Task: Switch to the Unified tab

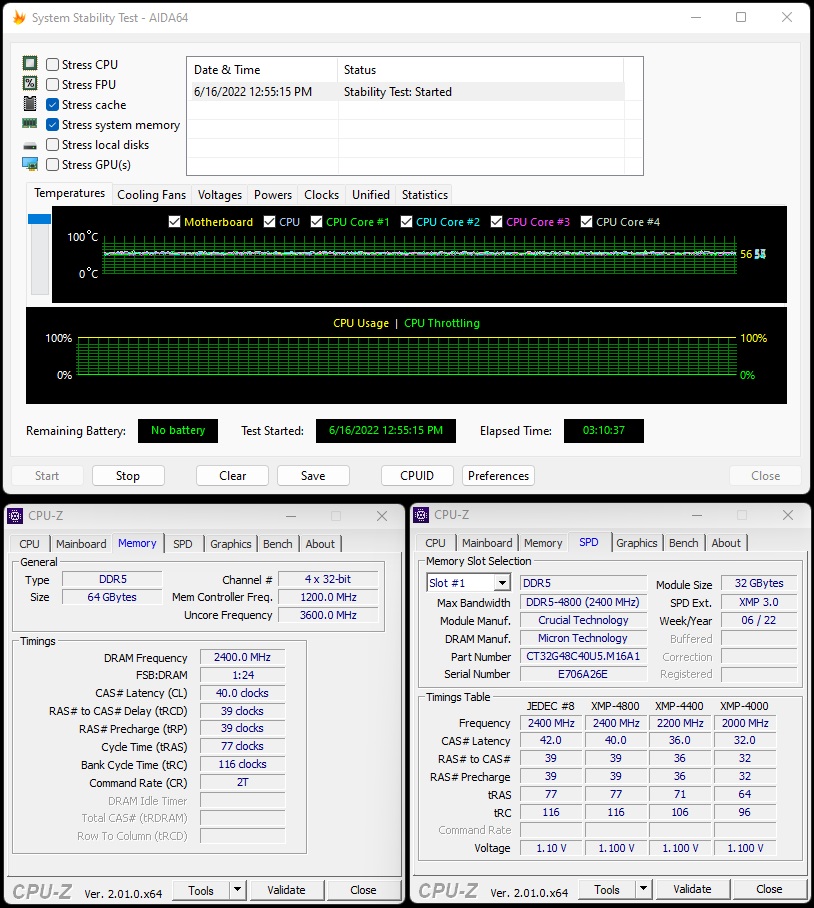Action: coord(371,195)
